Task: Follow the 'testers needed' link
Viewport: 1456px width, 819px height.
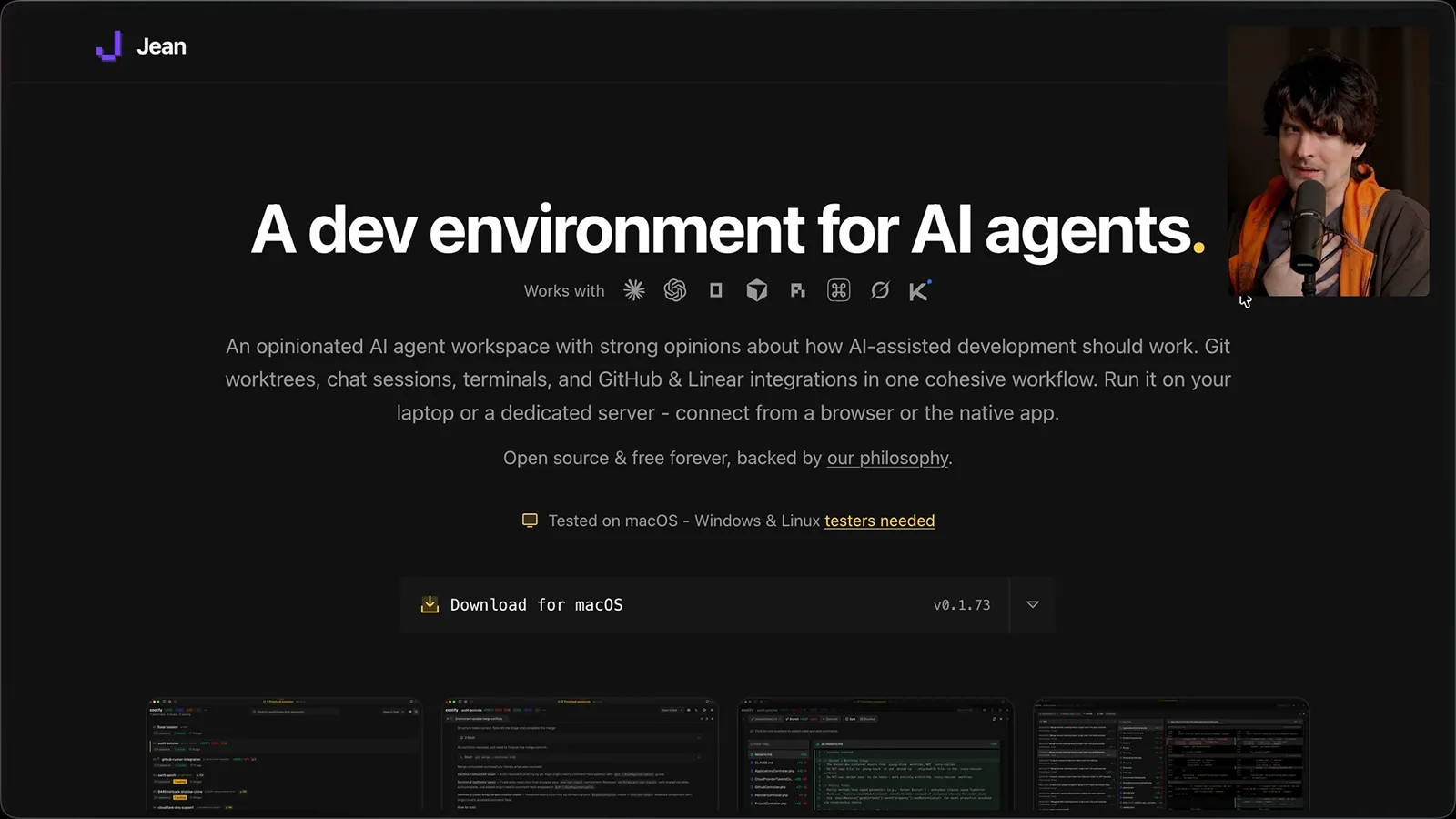Action: pos(879,521)
